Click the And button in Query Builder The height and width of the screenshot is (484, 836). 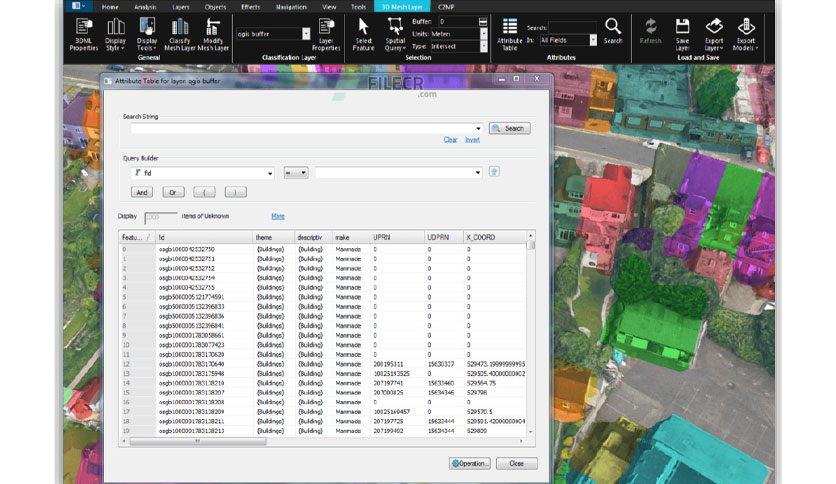pos(142,192)
